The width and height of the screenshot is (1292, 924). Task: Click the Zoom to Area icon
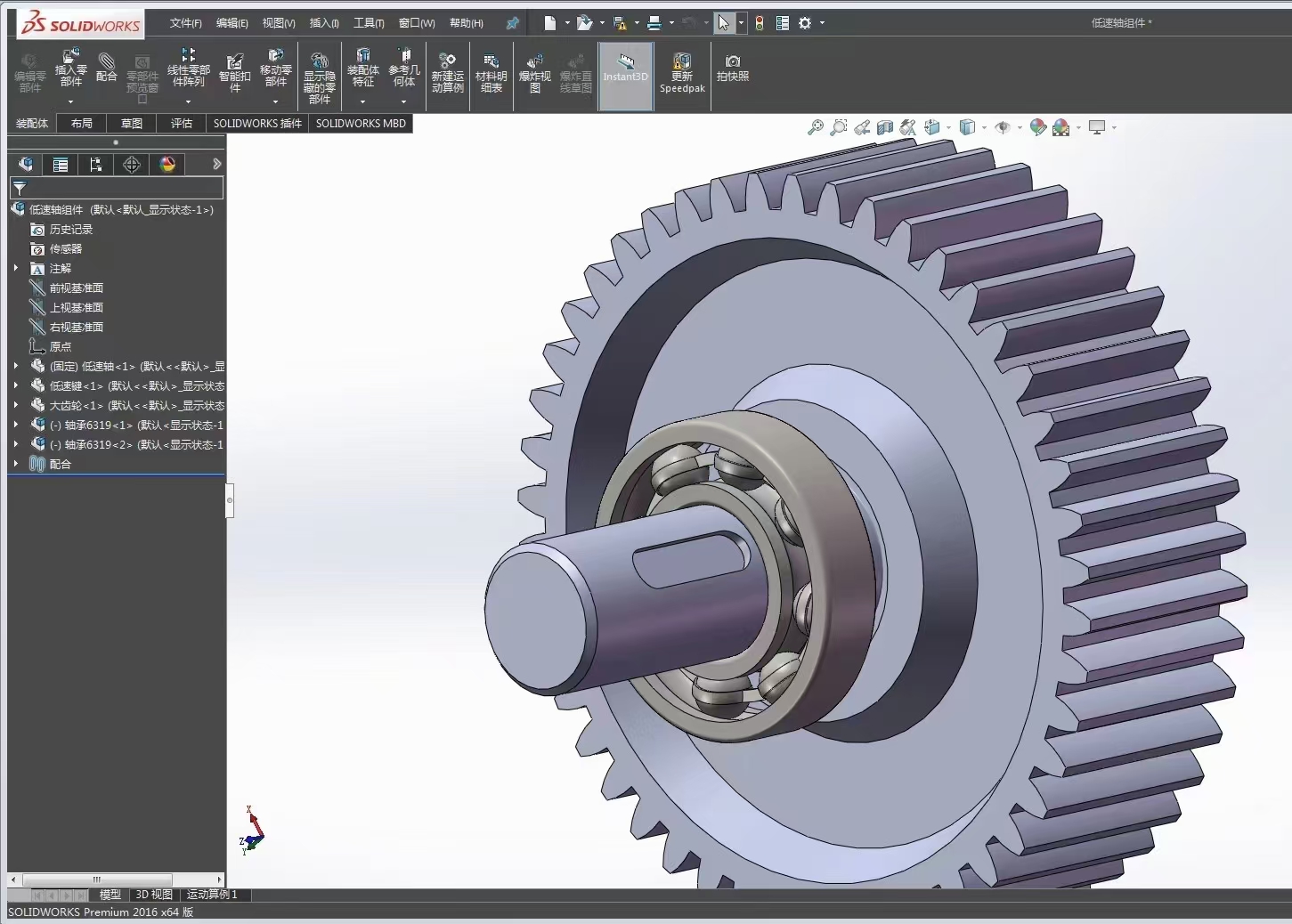pyautogui.click(x=838, y=127)
